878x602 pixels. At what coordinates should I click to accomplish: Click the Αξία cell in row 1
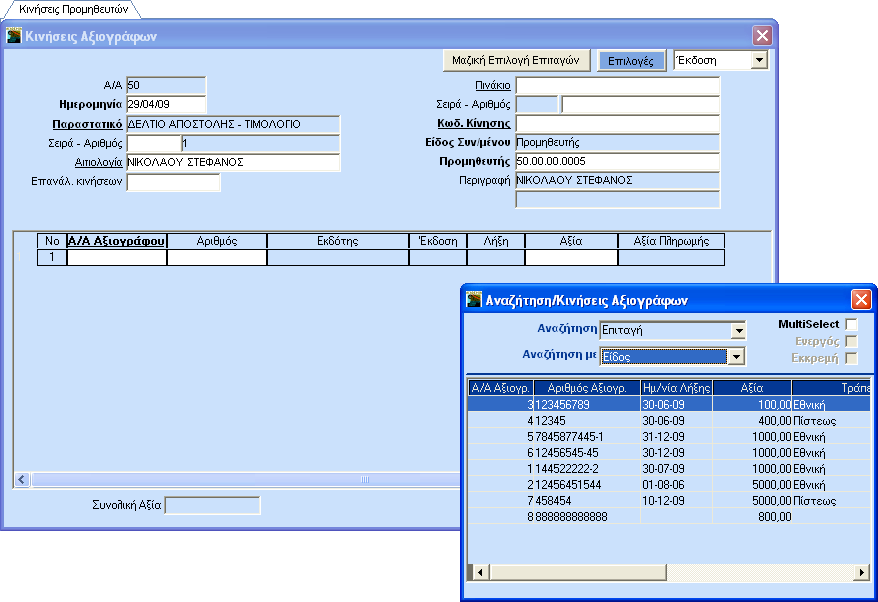pyautogui.click(x=572, y=258)
